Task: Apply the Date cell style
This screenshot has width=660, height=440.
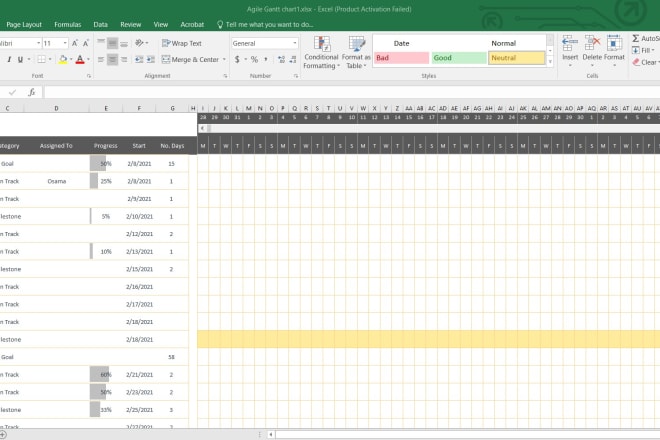Action: [x=402, y=43]
